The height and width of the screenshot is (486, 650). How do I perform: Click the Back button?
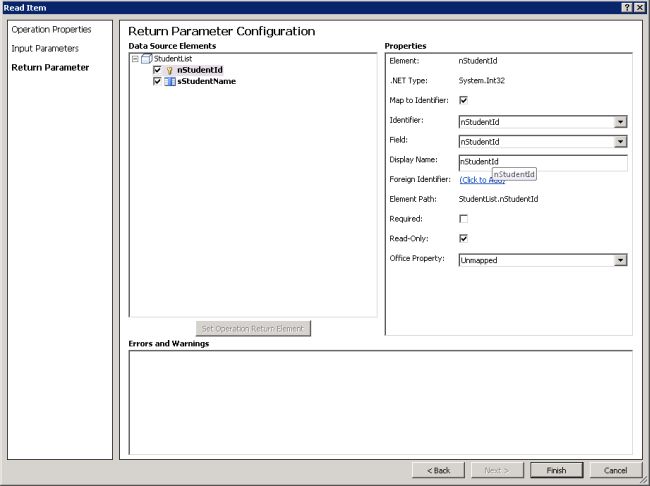tap(439, 470)
